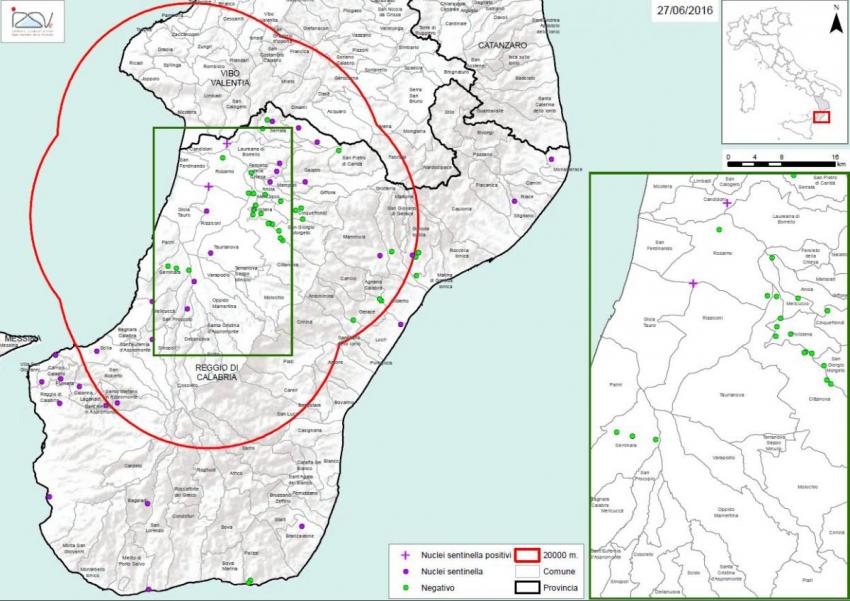Click the red rectangle on Italy overview map
The image size is (850, 601).
click(x=822, y=117)
